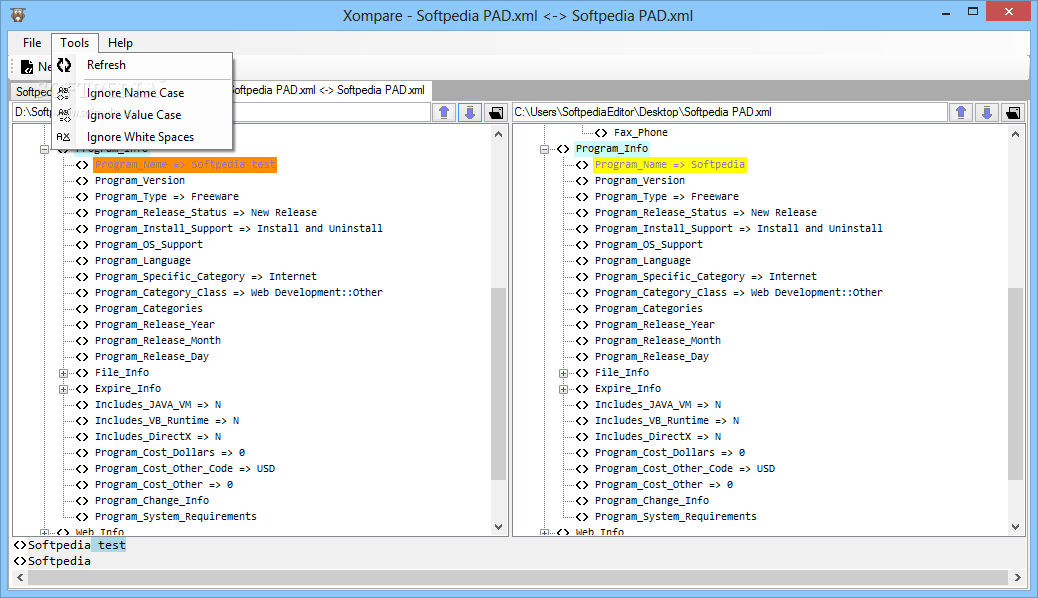
Task: Expand File_Info node in right pane
Action: [x=563, y=374]
